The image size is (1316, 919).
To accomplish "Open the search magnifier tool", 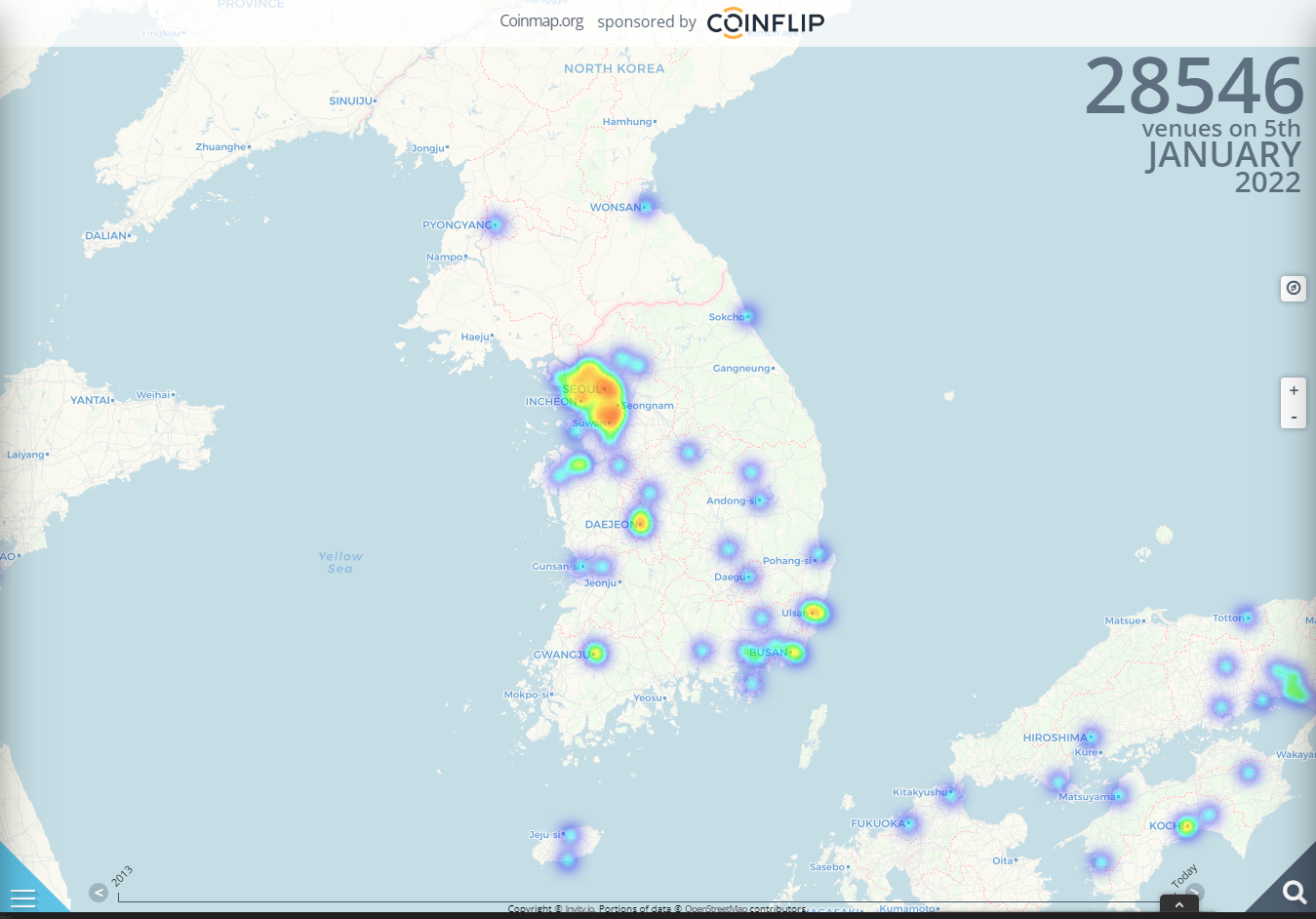I will 1294,892.
